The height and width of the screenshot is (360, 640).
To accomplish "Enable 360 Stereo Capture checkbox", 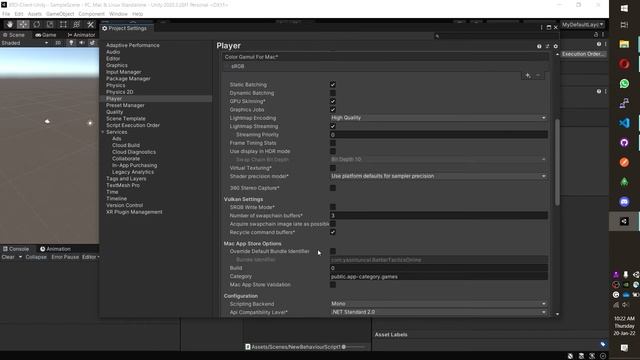I will pos(333,188).
